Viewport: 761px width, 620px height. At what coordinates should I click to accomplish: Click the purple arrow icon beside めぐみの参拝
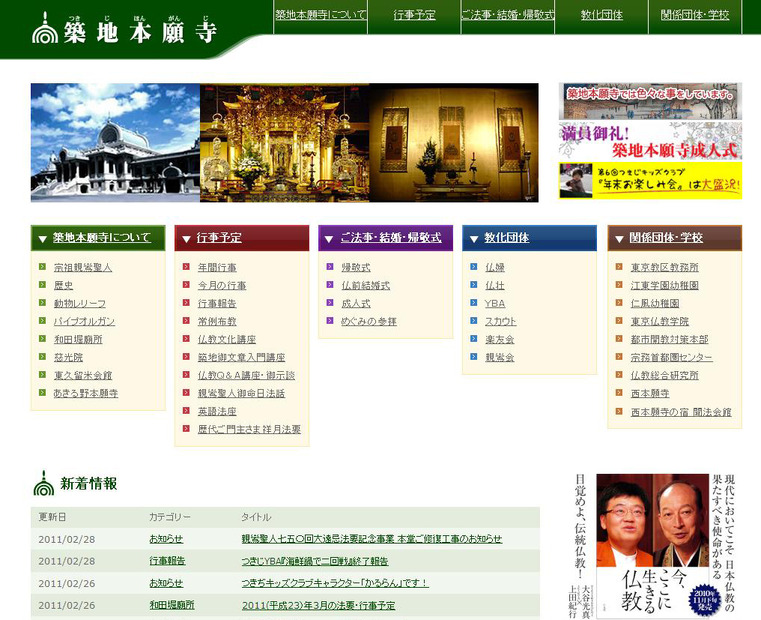coord(330,320)
